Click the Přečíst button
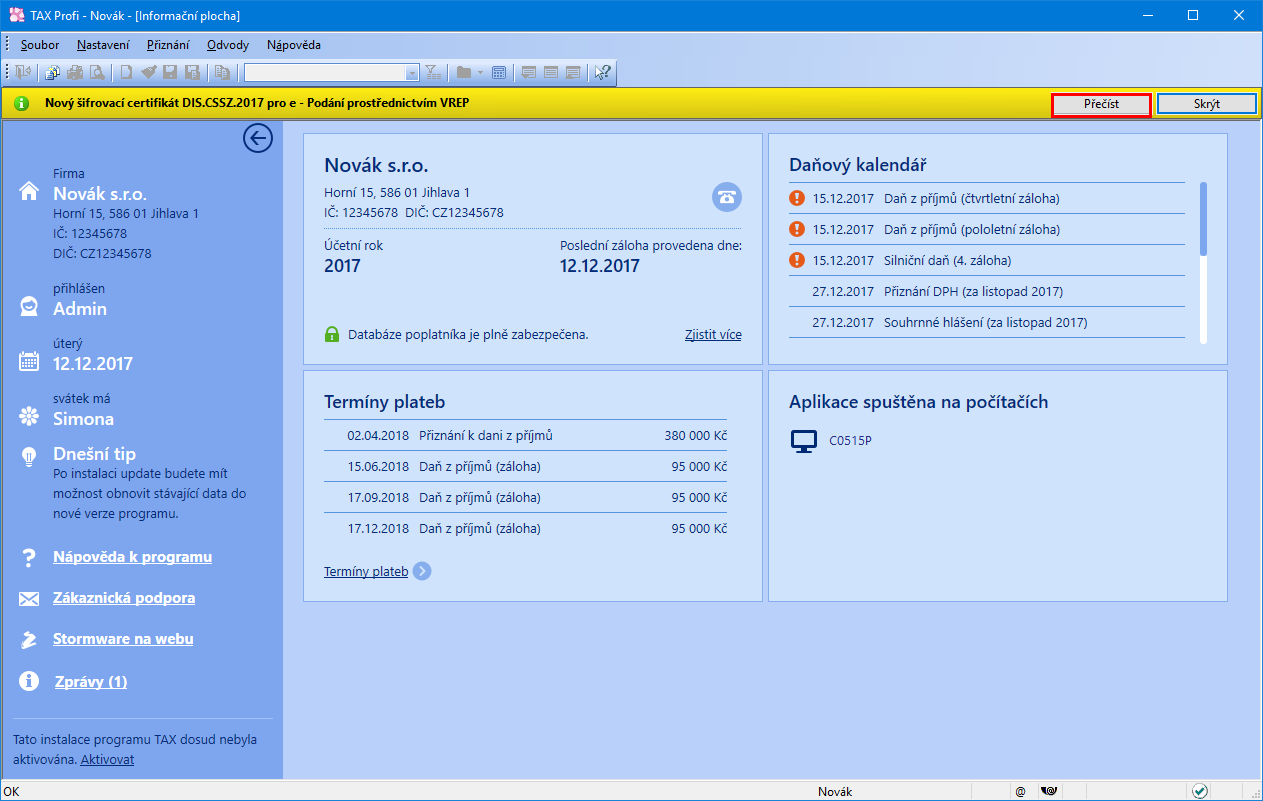Viewport: 1263px width, 801px height. pos(1101,104)
